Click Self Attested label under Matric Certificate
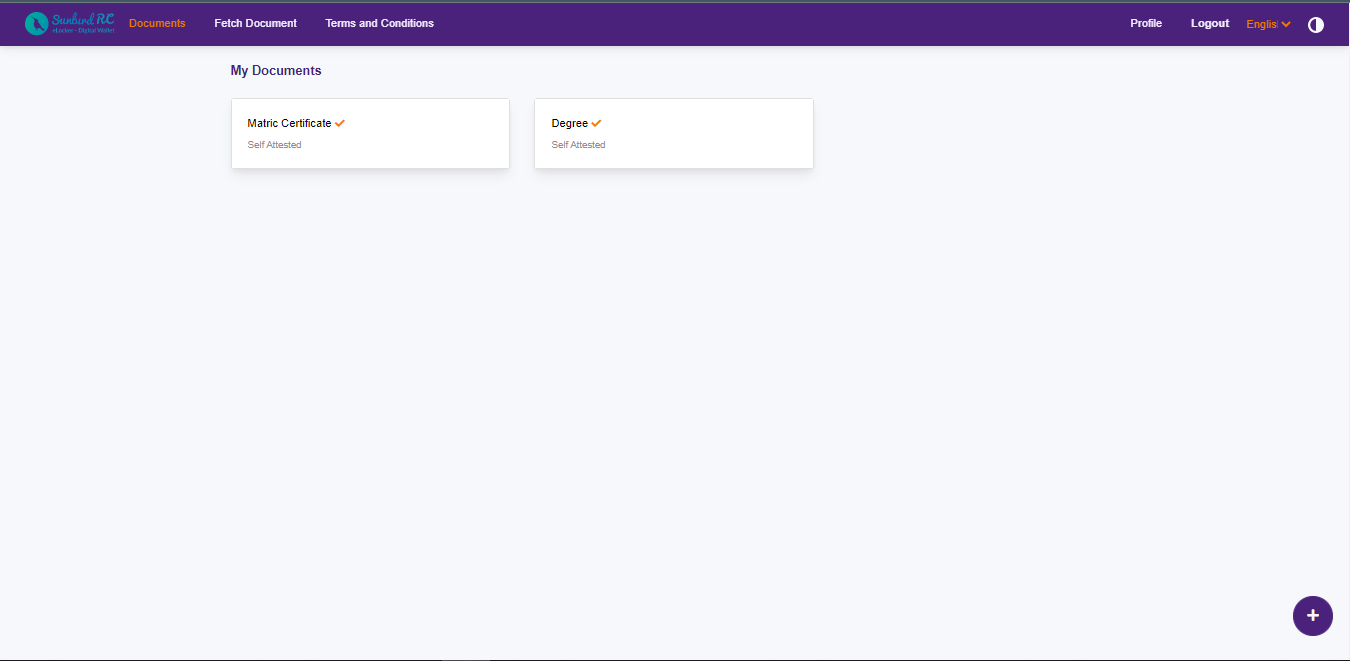This screenshot has width=1350, height=661. point(274,145)
